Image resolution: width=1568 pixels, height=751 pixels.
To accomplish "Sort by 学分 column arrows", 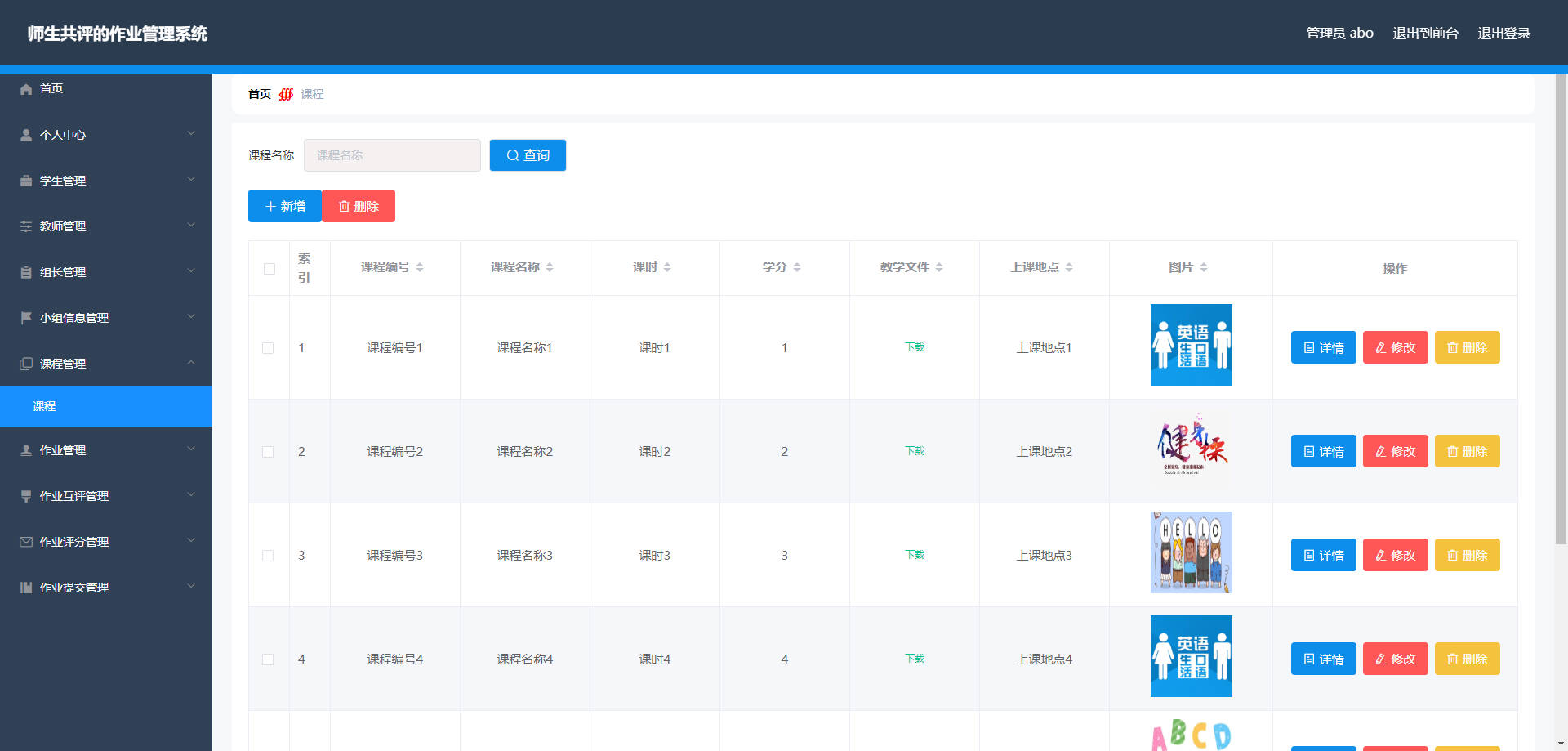I will click(797, 267).
